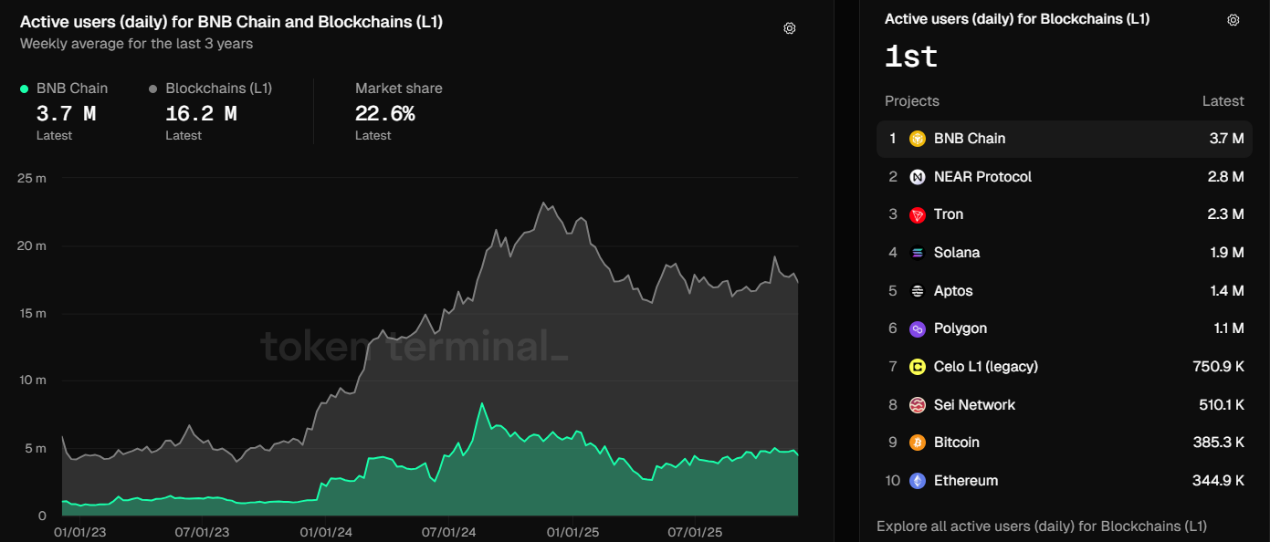Click the Tron logo icon
Screen dimensions: 1270x542
(x=917, y=215)
